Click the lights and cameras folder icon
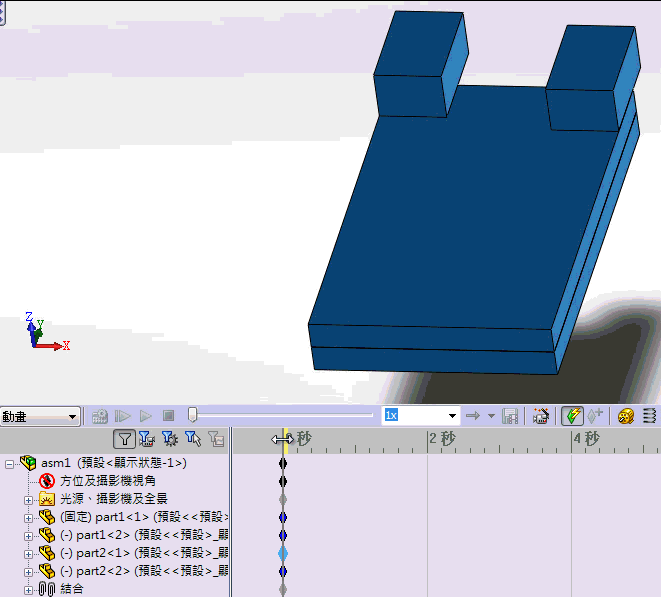 pyautogui.click(x=47, y=499)
